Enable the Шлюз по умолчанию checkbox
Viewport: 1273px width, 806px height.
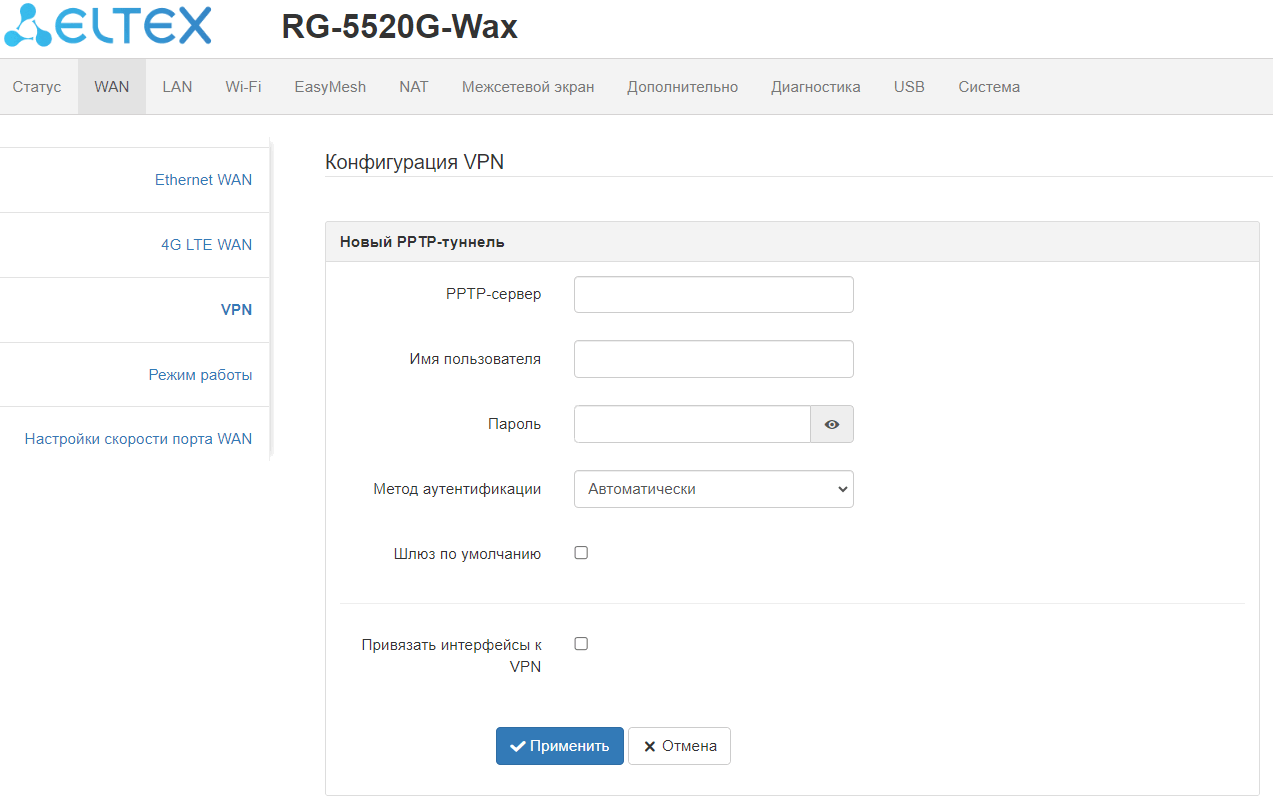coord(581,552)
